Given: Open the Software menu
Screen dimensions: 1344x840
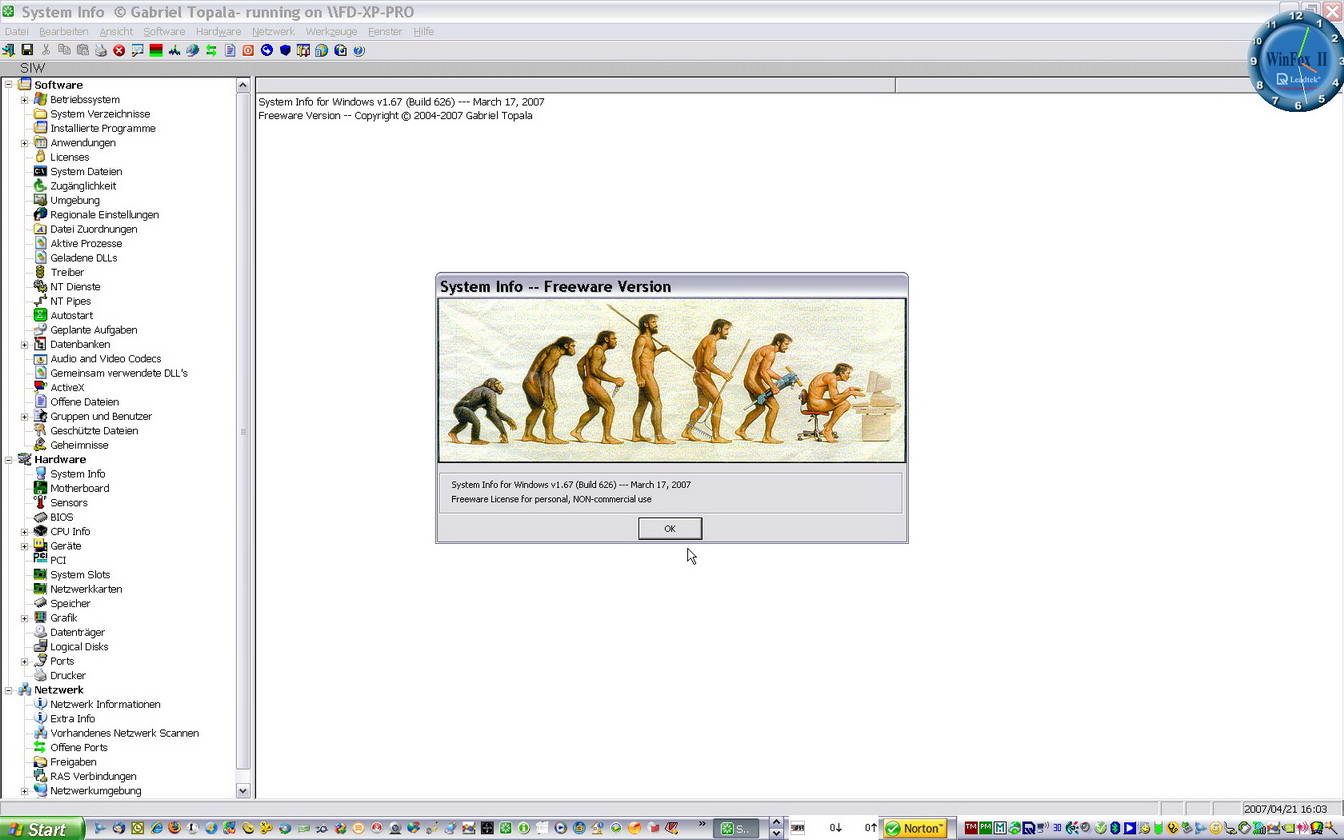Looking at the screenshot, I should [x=164, y=32].
